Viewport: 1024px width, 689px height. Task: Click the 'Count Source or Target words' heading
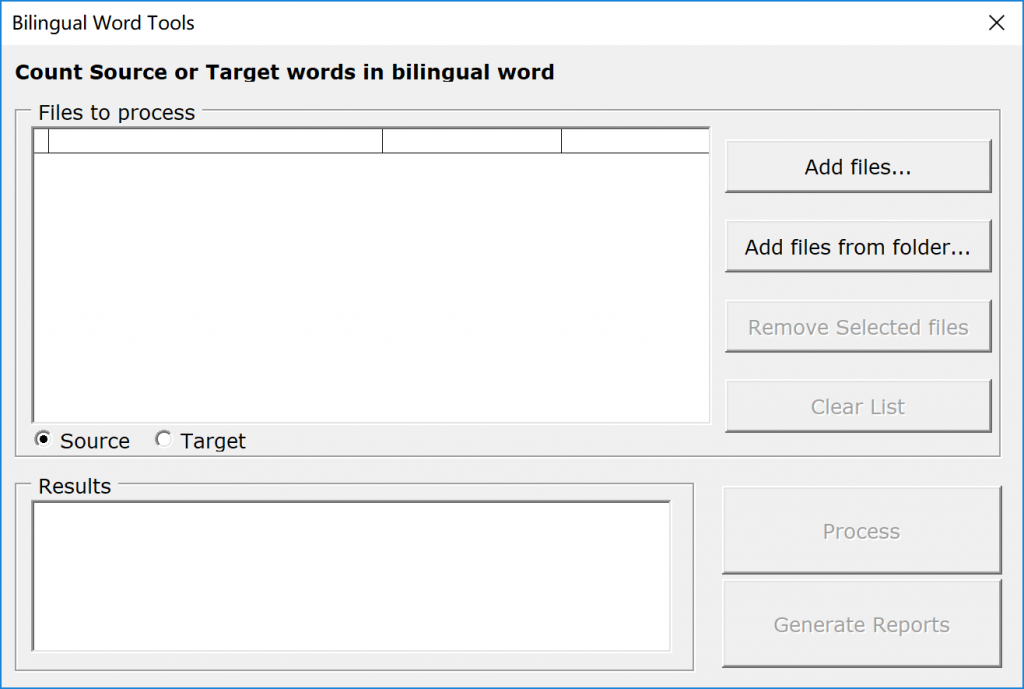pos(285,72)
